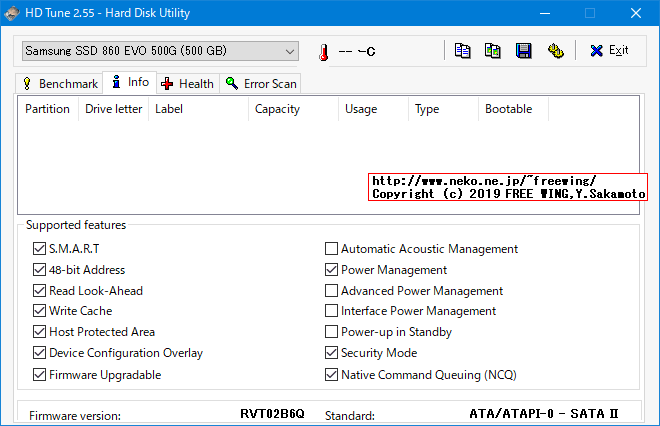This screenshot has height=426, width=660.
Task: Toggle the S.M.A.R.T checkbox
Action: tap(40, 249)
